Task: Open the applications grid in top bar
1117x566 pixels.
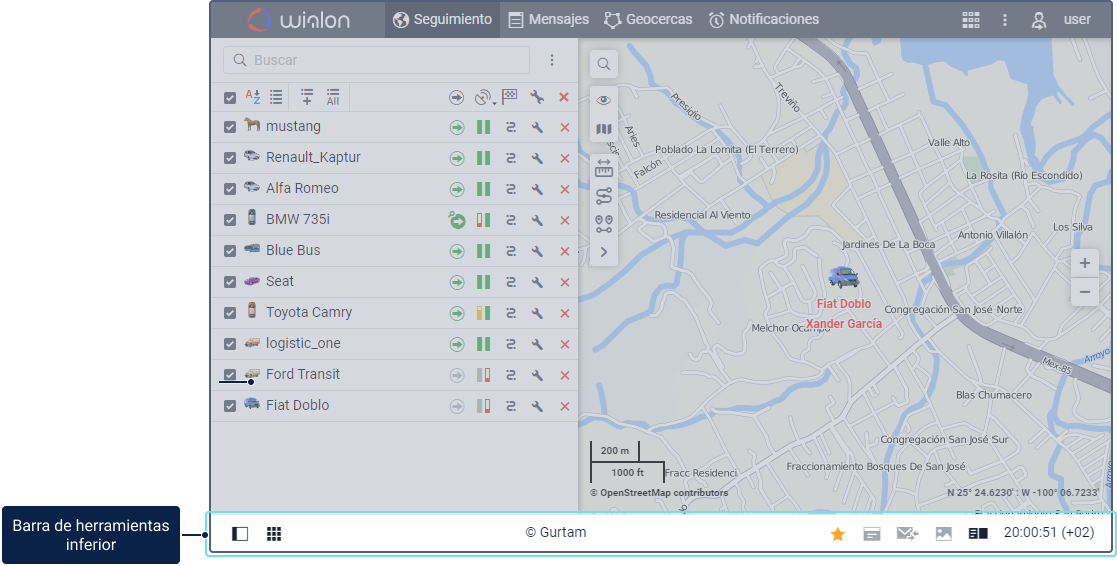Action: pos(970,20)
